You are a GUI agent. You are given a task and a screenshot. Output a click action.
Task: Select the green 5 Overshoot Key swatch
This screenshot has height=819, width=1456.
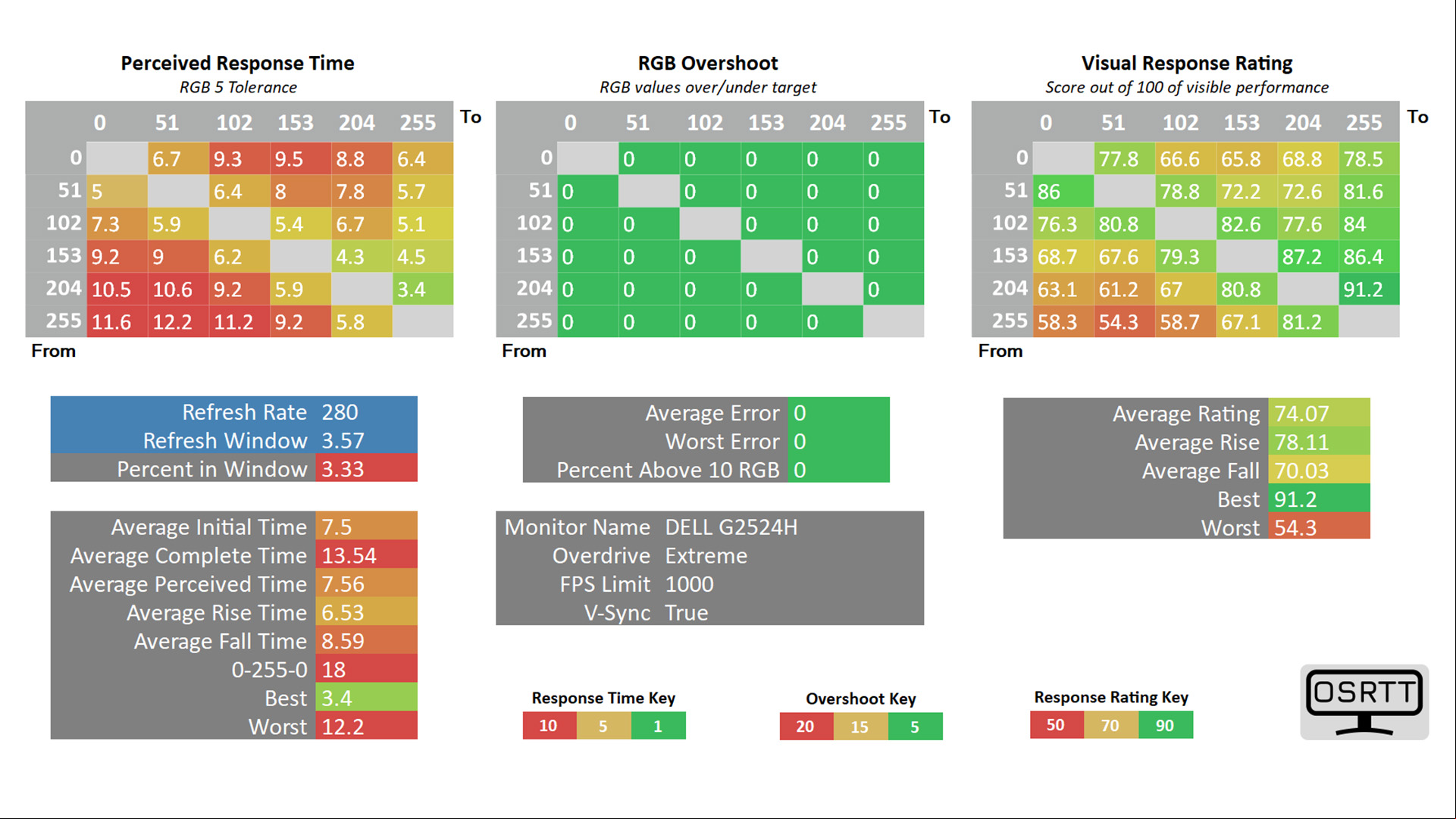point(915,727)
